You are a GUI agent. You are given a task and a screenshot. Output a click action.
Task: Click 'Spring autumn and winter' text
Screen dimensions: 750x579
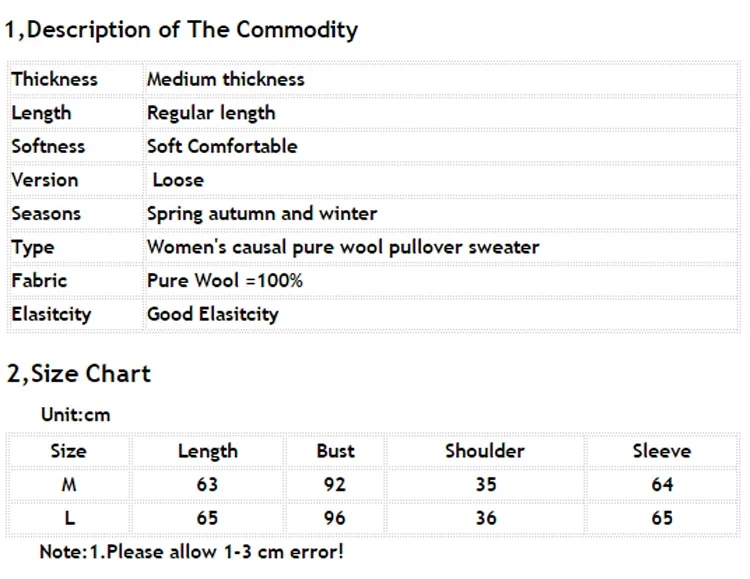[262, 213]
